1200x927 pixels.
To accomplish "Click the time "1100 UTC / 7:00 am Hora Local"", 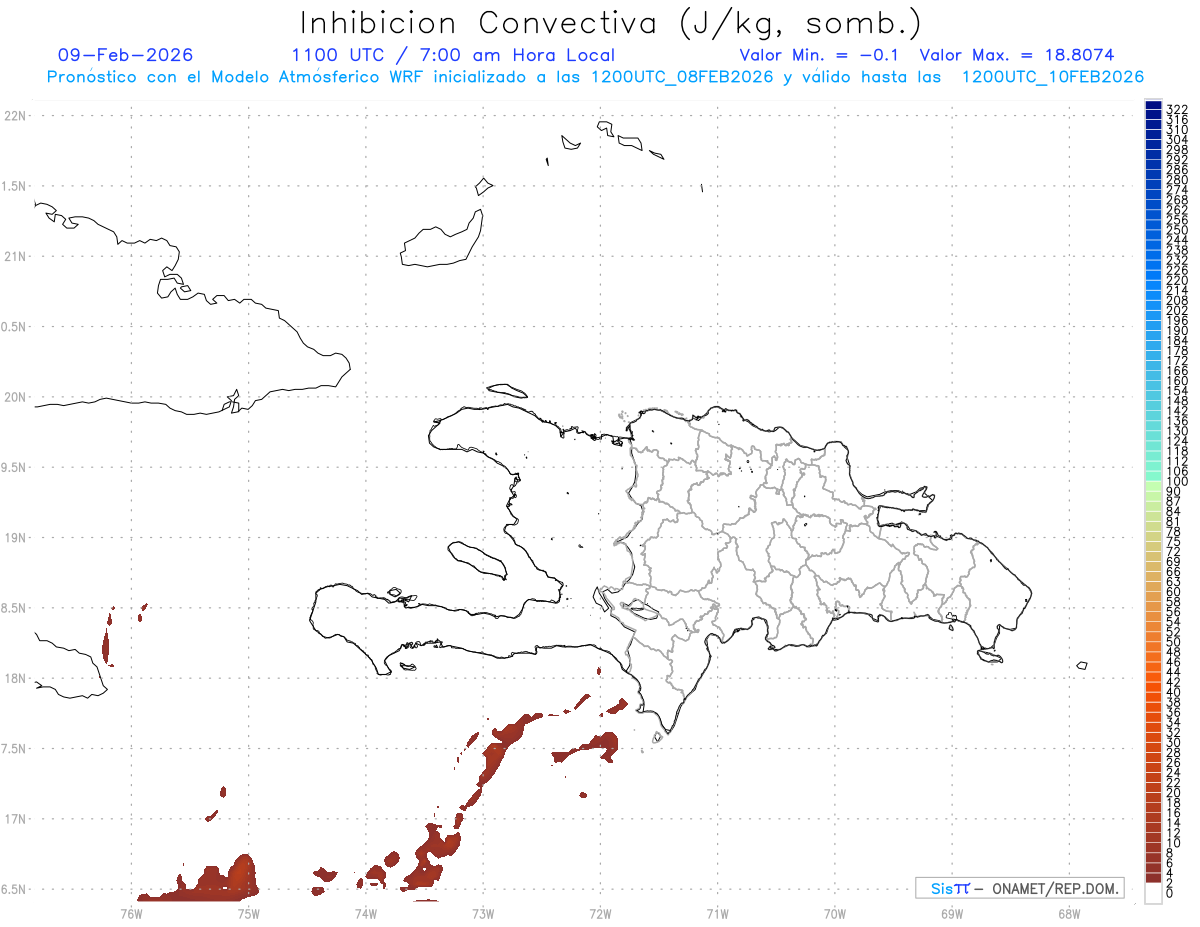I will point(453,55).
